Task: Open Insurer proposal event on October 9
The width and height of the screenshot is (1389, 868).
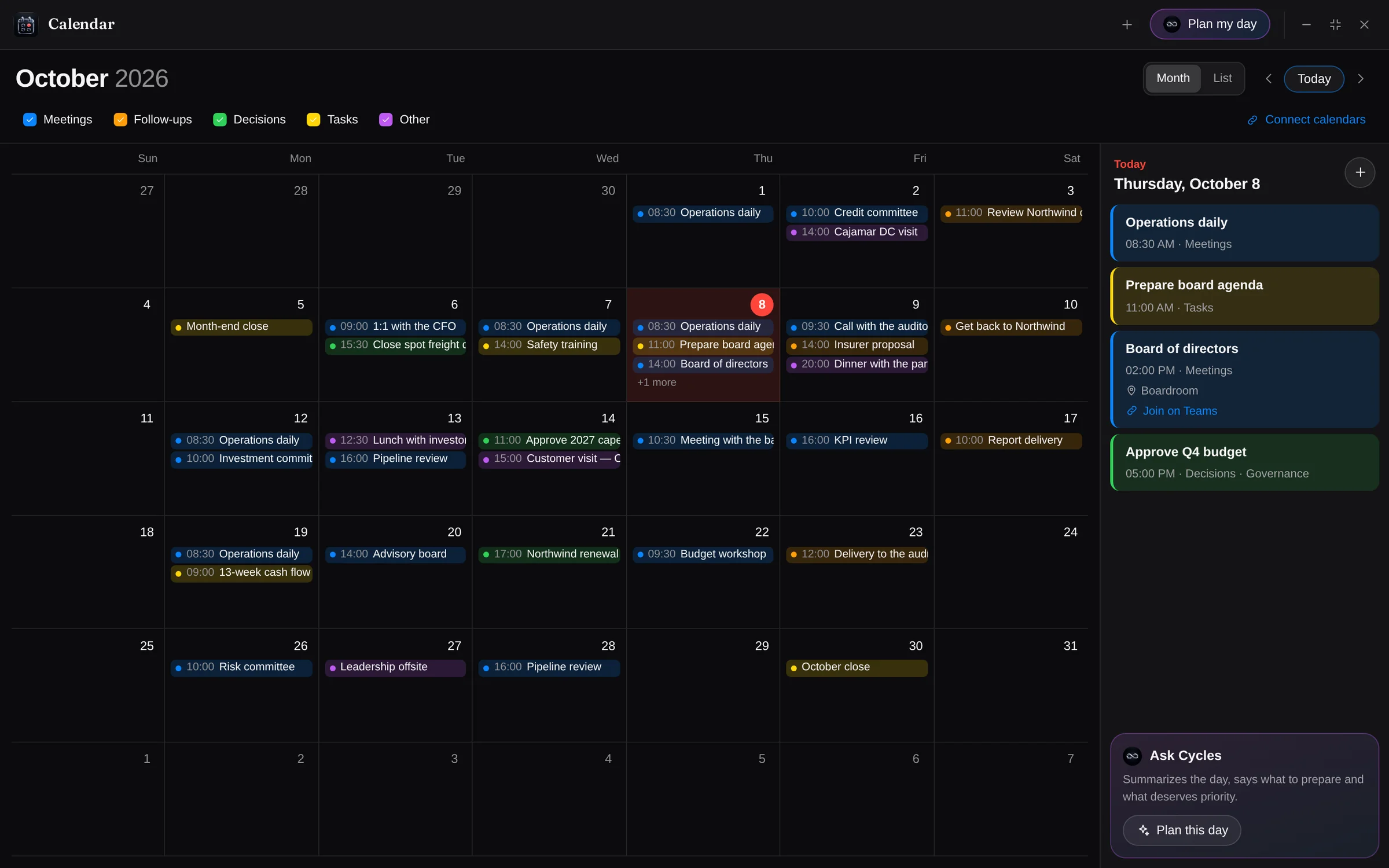Action: pyautogui.click(x=857, y=345)
